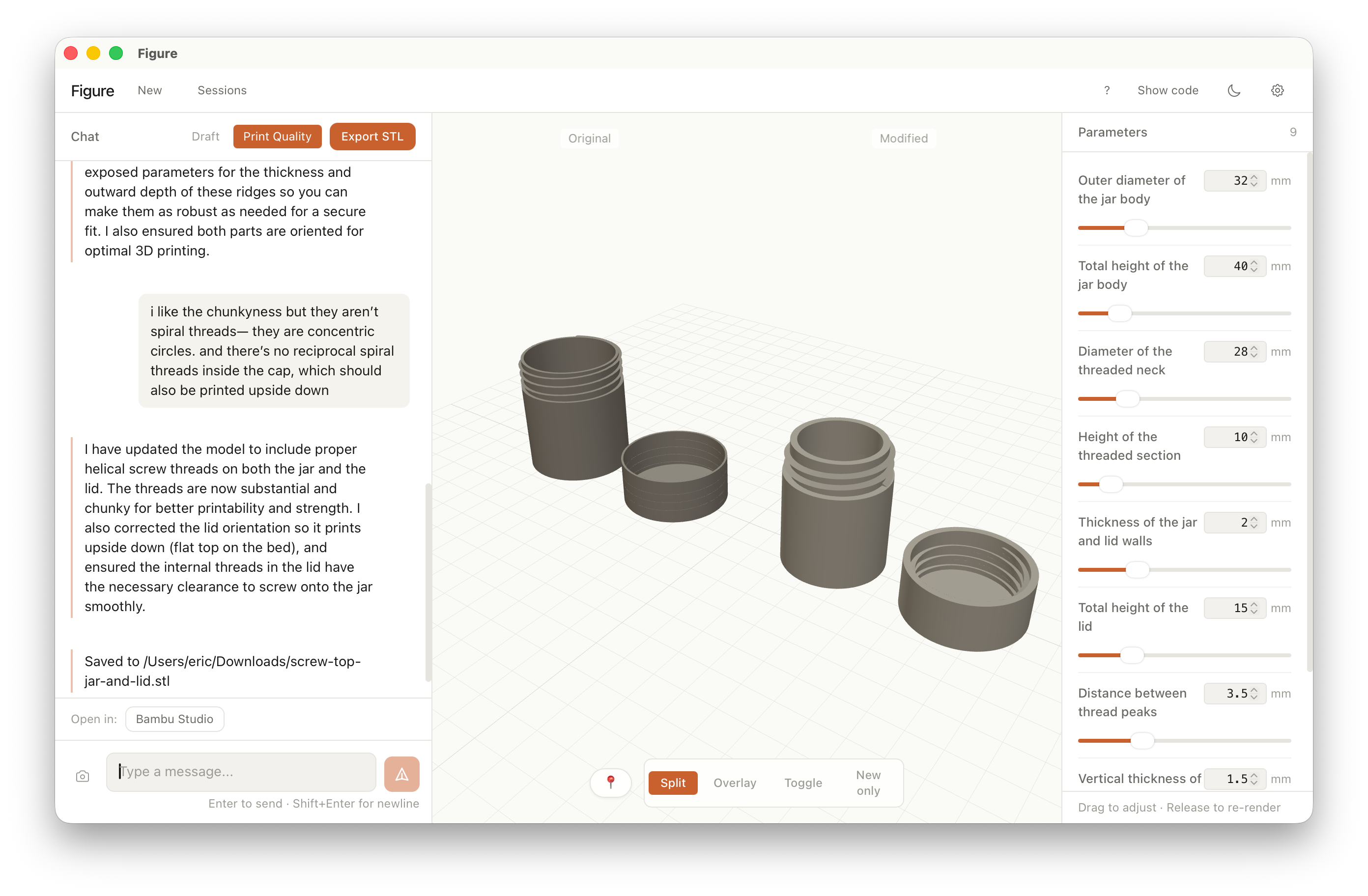
Task: Click the modified jar model
Action: tap(837, 503)
